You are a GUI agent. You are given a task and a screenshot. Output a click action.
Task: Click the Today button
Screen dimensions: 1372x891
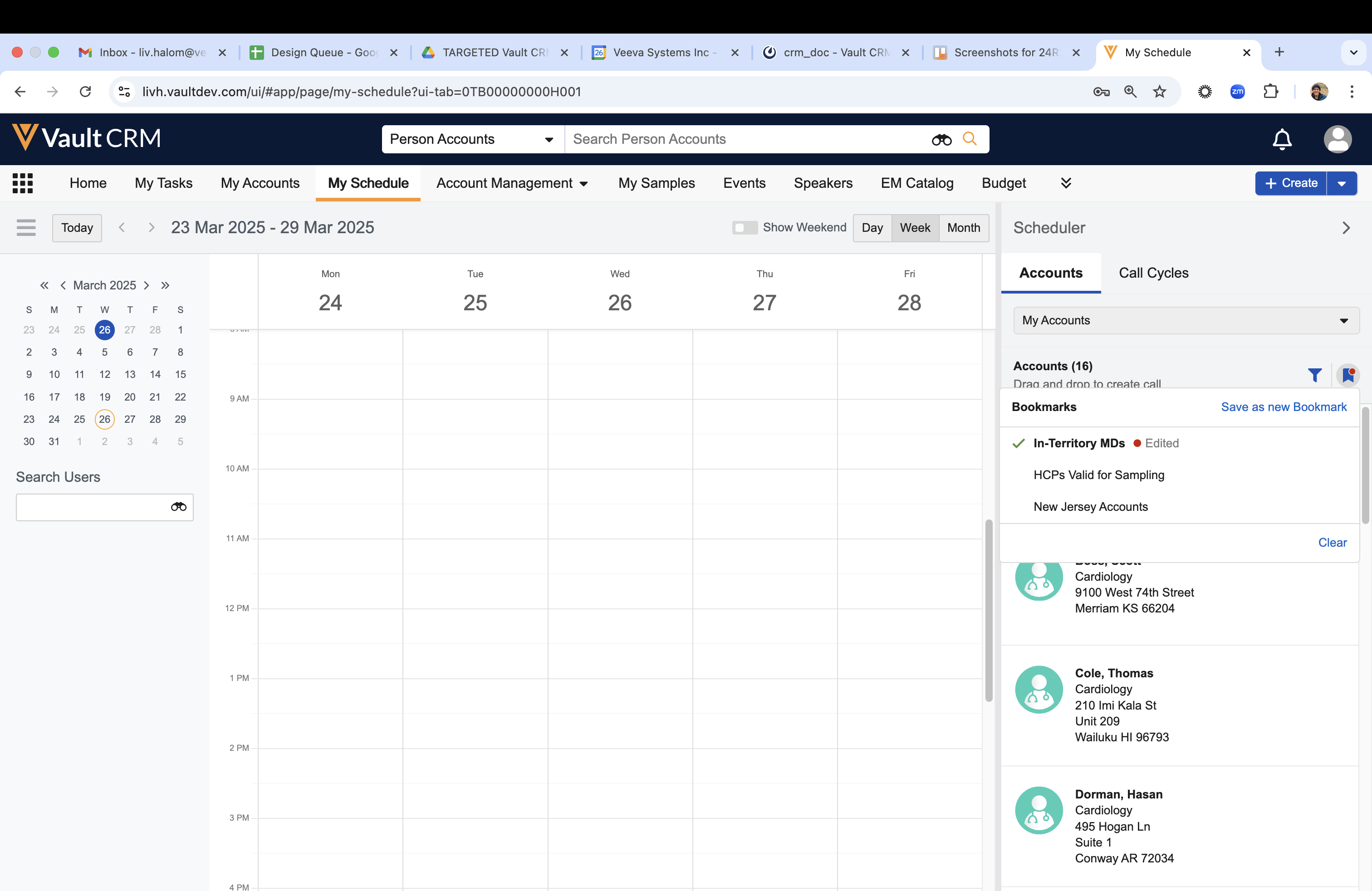[x=77, y=228]
